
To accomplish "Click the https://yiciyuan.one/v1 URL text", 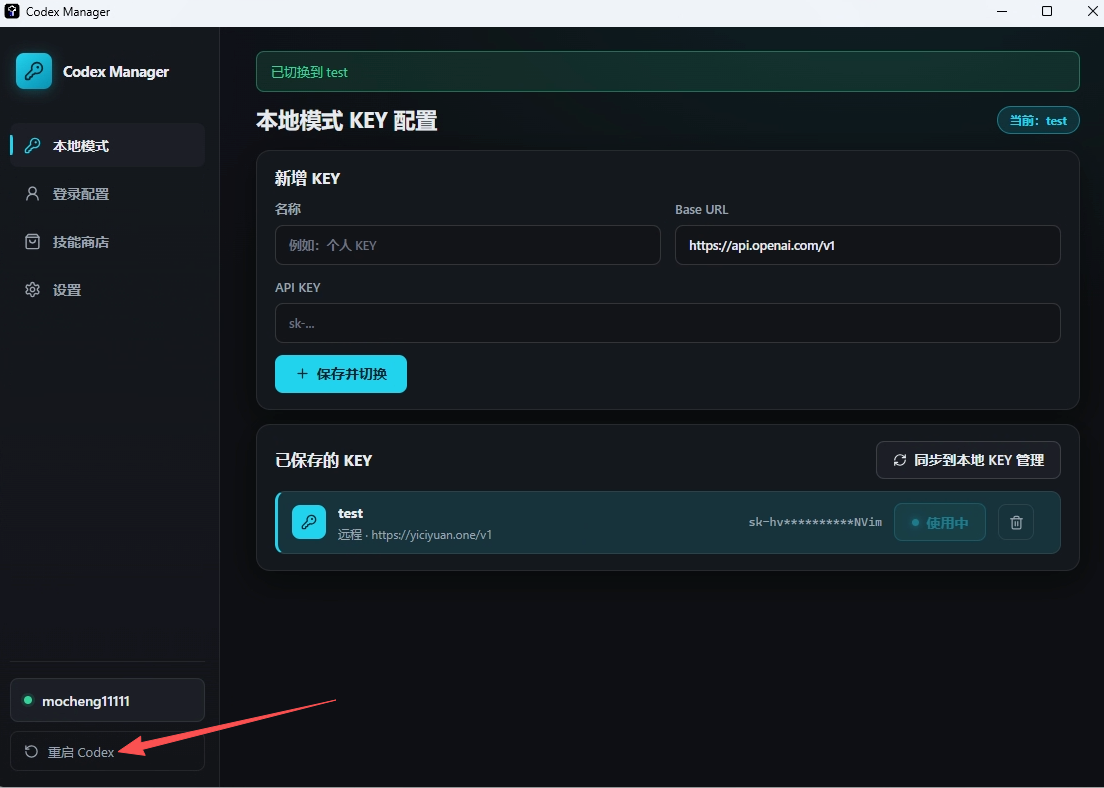I will [x=432, y=534].
